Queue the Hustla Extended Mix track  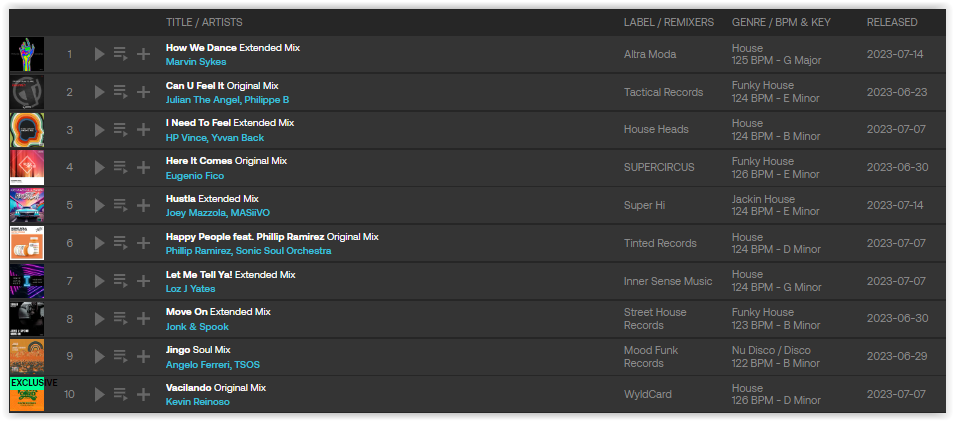tap(120, 205)
